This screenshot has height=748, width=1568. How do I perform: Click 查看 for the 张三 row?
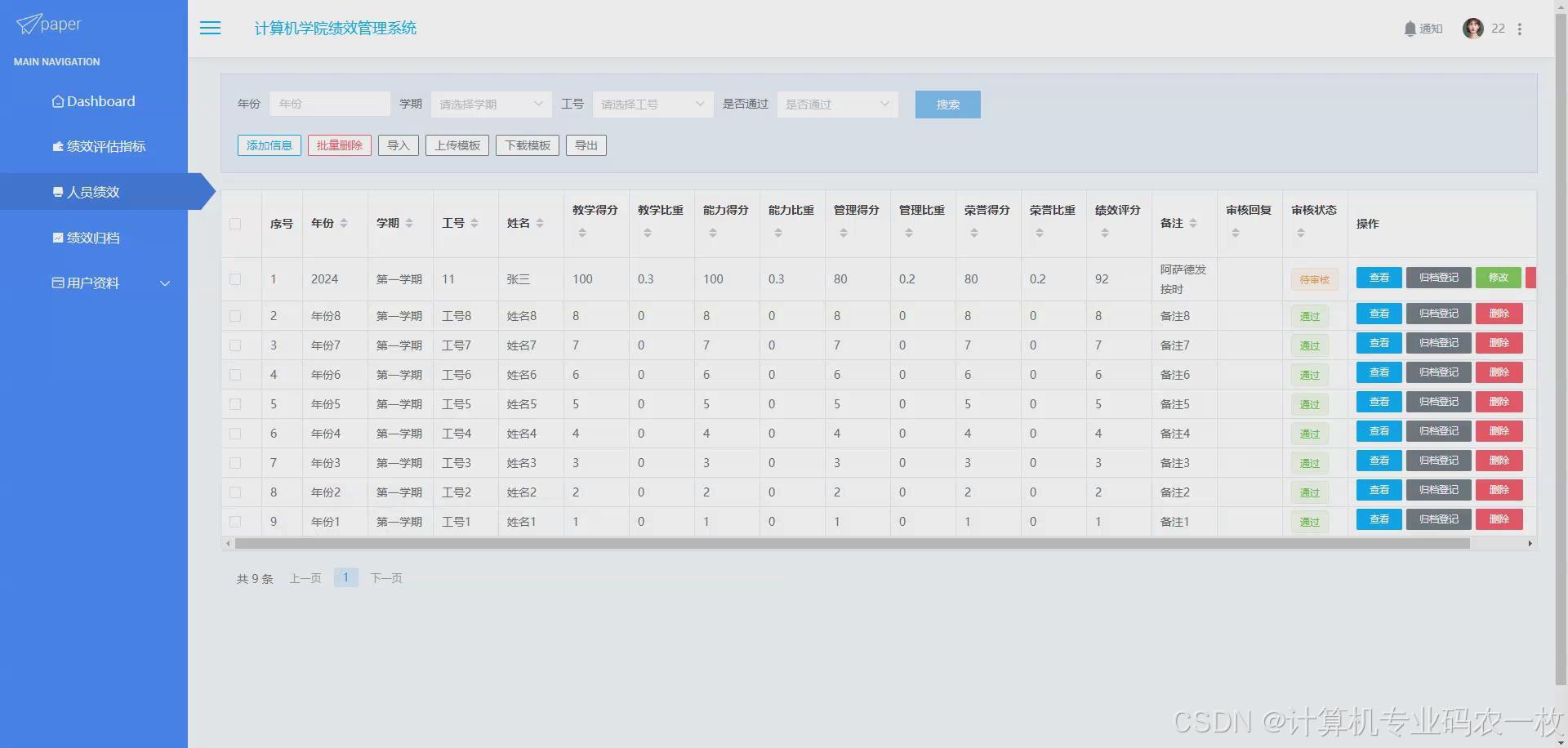[x=1379, y=278]
